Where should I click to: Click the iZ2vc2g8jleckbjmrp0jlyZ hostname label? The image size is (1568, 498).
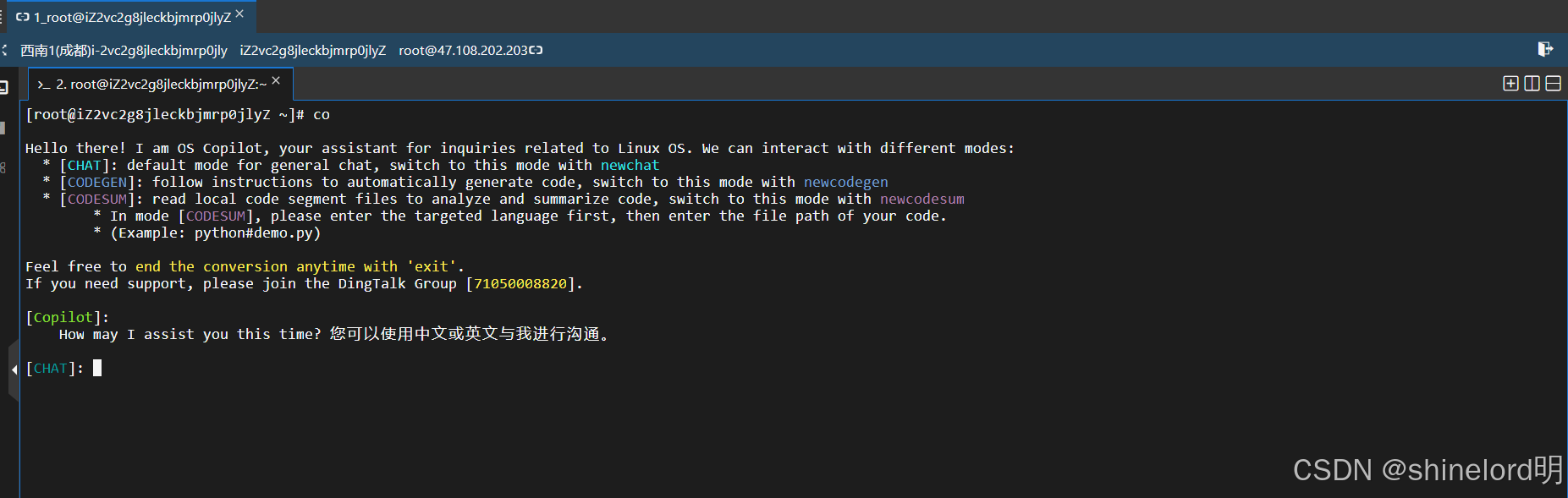[313, 50]
